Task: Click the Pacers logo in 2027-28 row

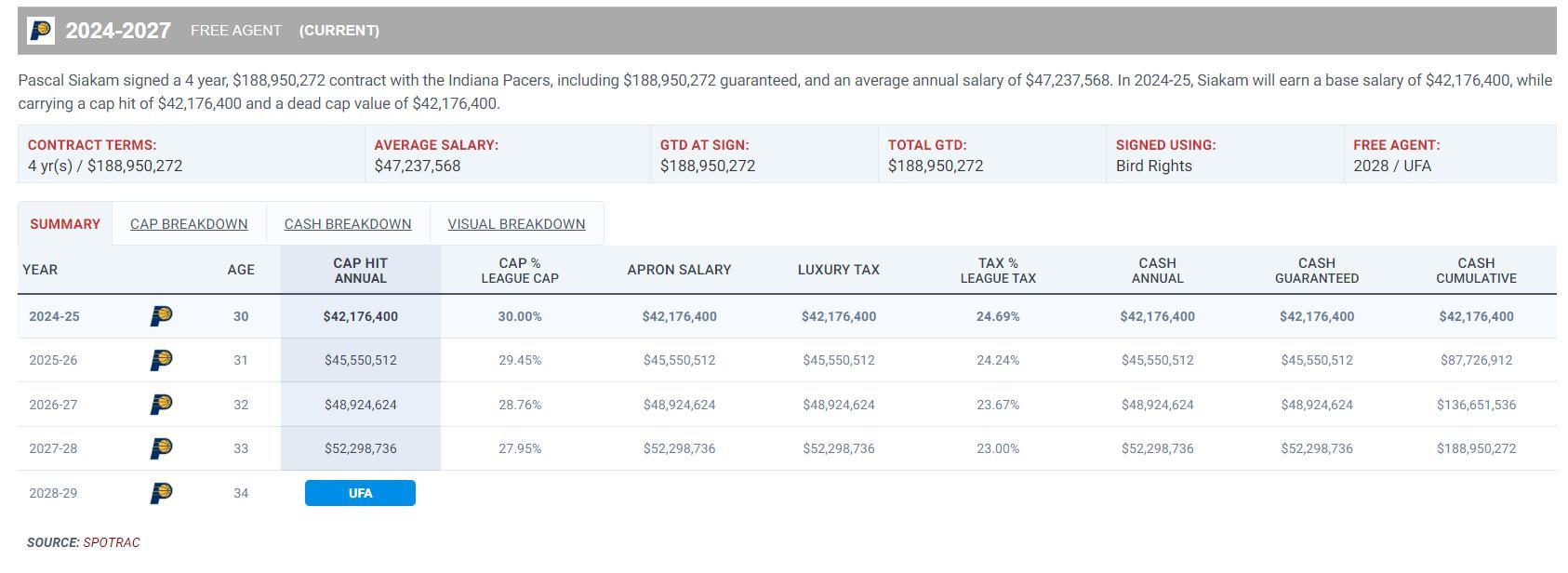Action: point(161,448)
